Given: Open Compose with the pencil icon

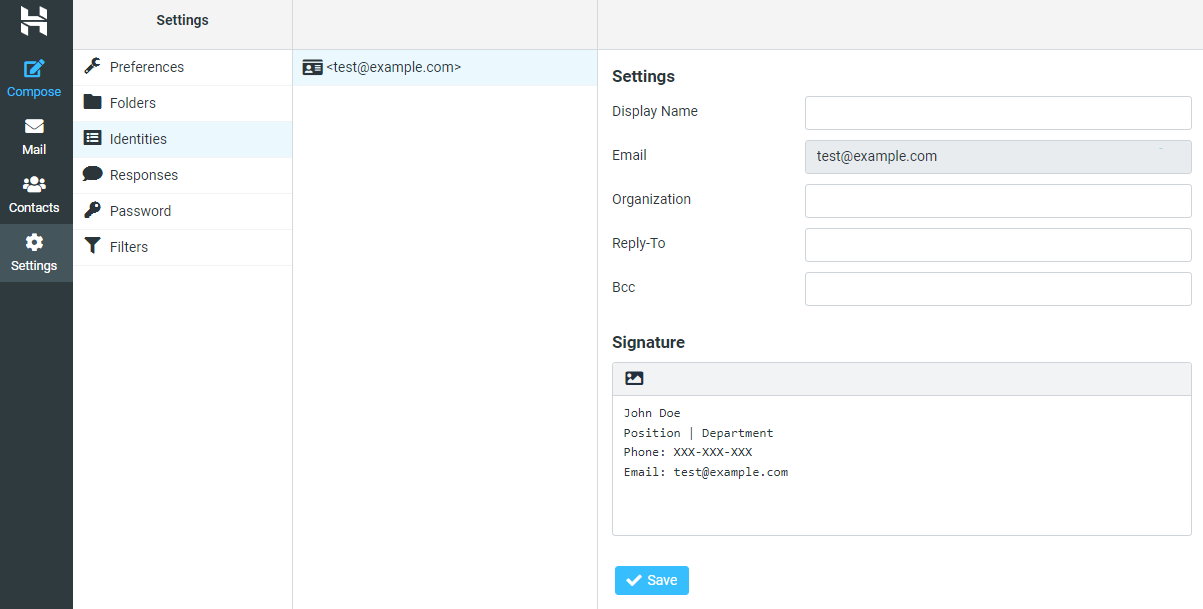Looking at the screenshot, I should 34,69.
